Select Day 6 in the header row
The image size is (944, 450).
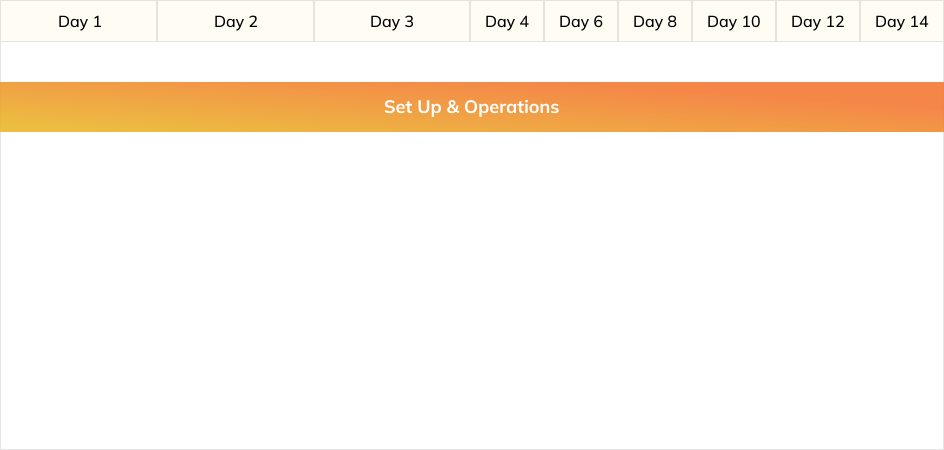(x=581, y=21)
